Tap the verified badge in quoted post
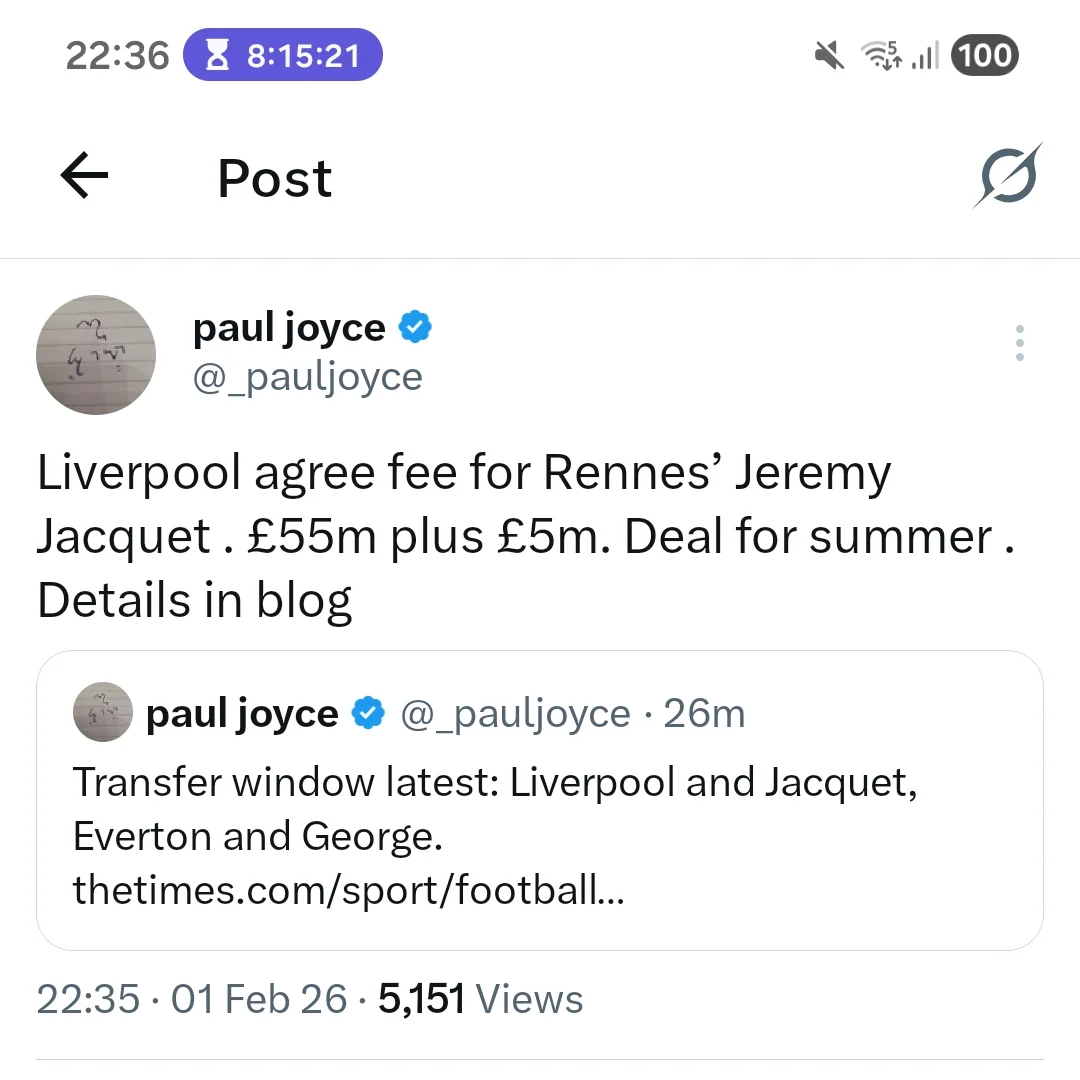The image size is (1080, 1080). (369, 713)
